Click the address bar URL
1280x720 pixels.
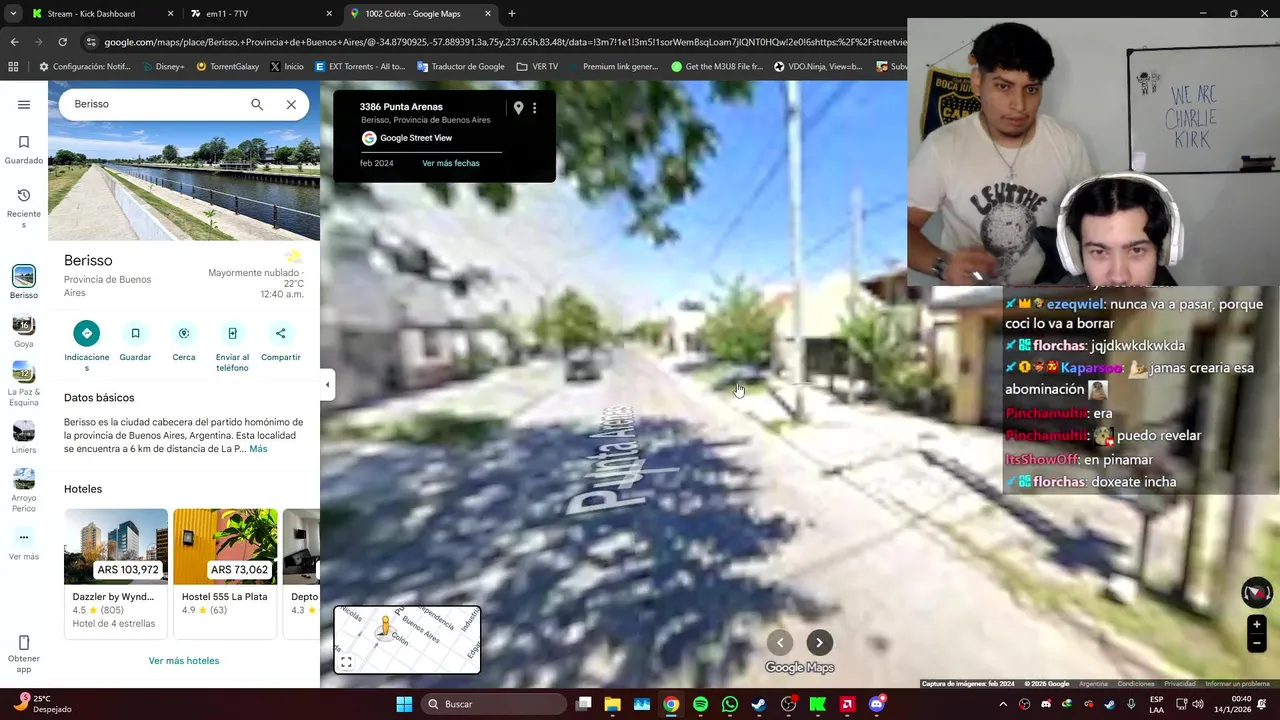(505, 42)
